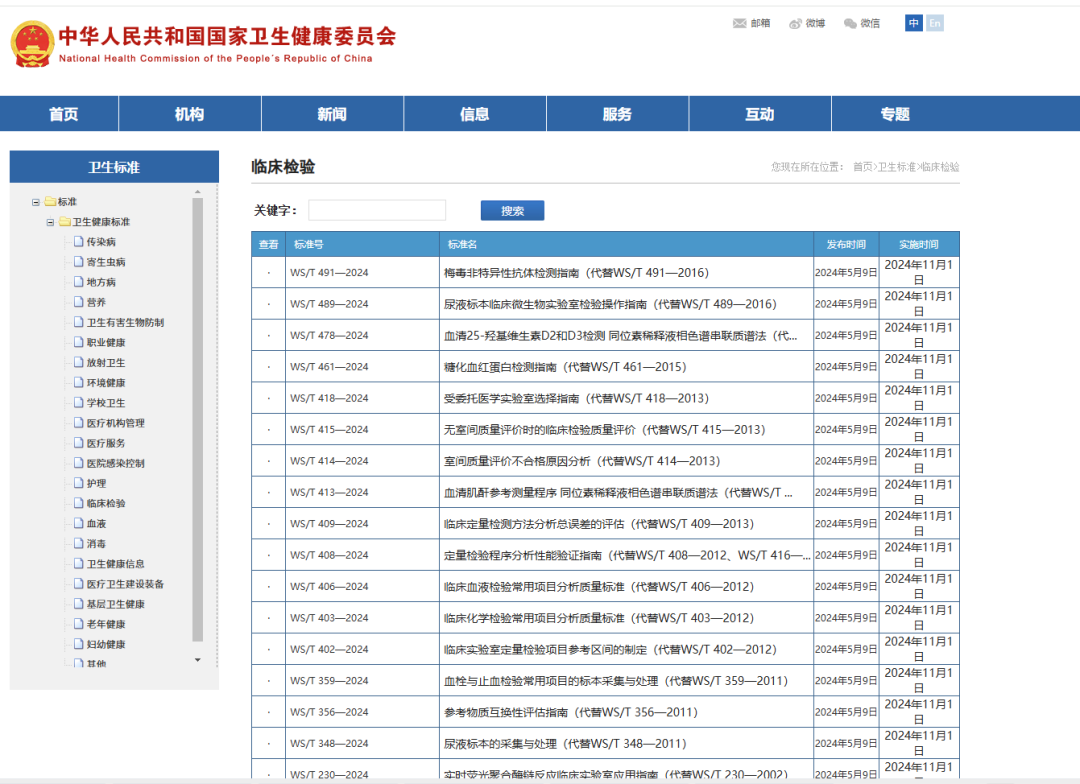Image resolution: width=1080 pixels, height=784 pixels.
Task: Click the 实施时间 column header
Action: tap(919, 245)
